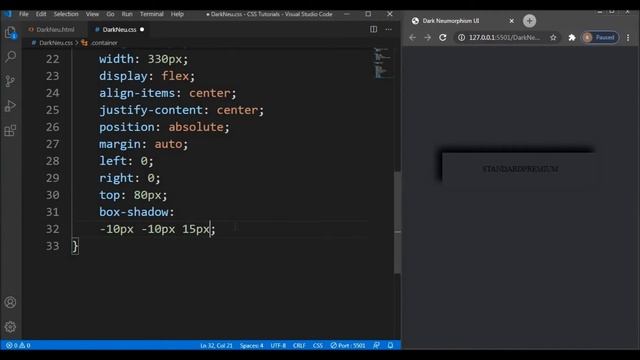Image resolution: width=640 pixels, height=360 pixels.
Task: Split the editor to the right
Action: point(373,29)
